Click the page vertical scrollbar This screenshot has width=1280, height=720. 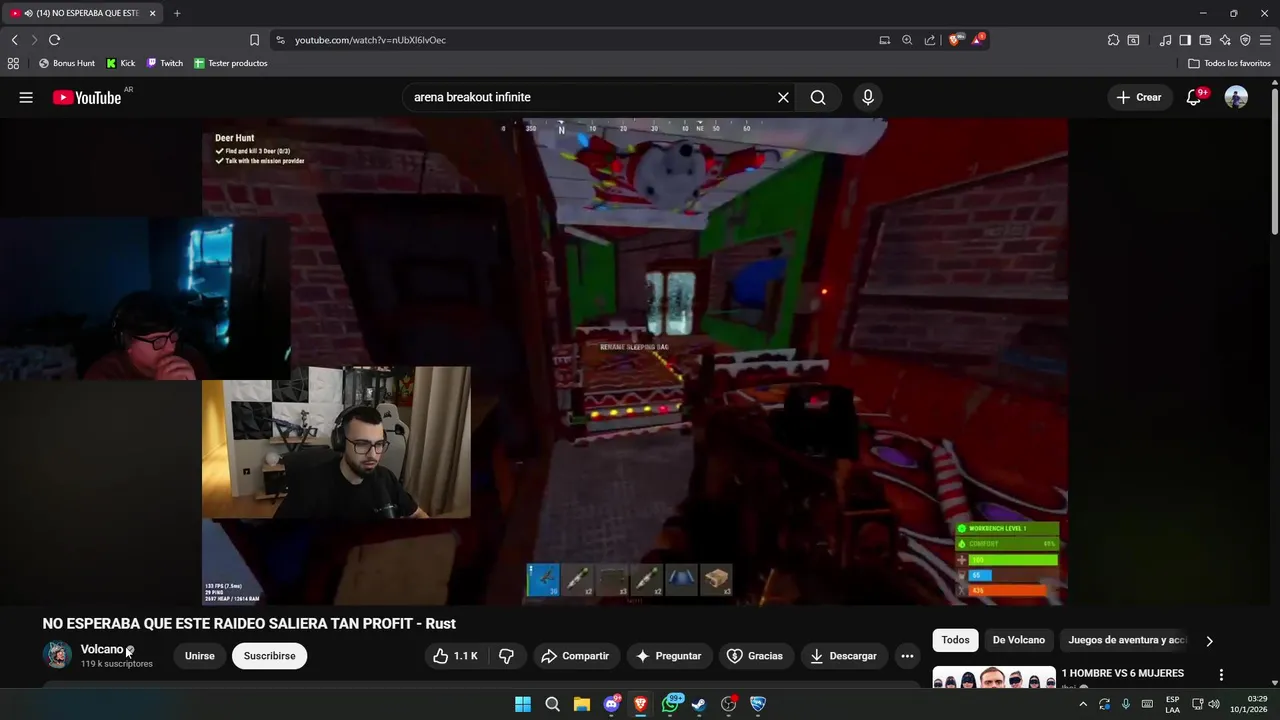coord(1274,160)
